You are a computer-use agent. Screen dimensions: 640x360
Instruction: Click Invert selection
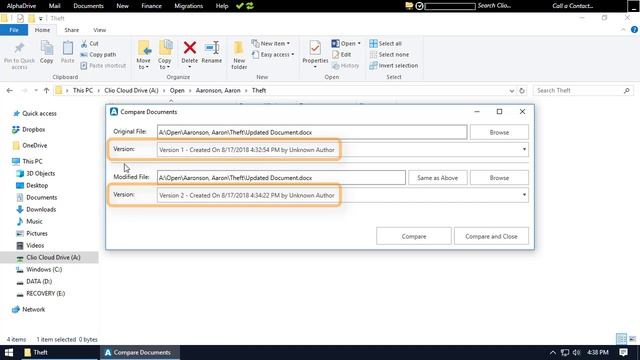tap(393, 65)
